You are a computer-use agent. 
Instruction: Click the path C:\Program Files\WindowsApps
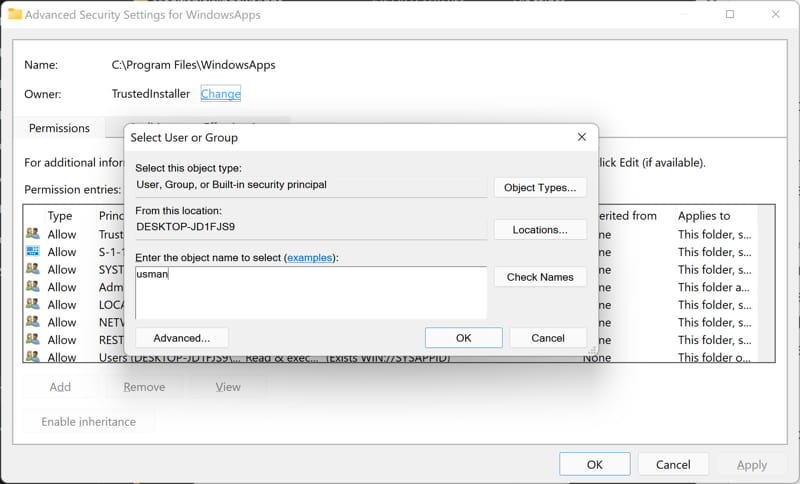(x=193, y=65)
